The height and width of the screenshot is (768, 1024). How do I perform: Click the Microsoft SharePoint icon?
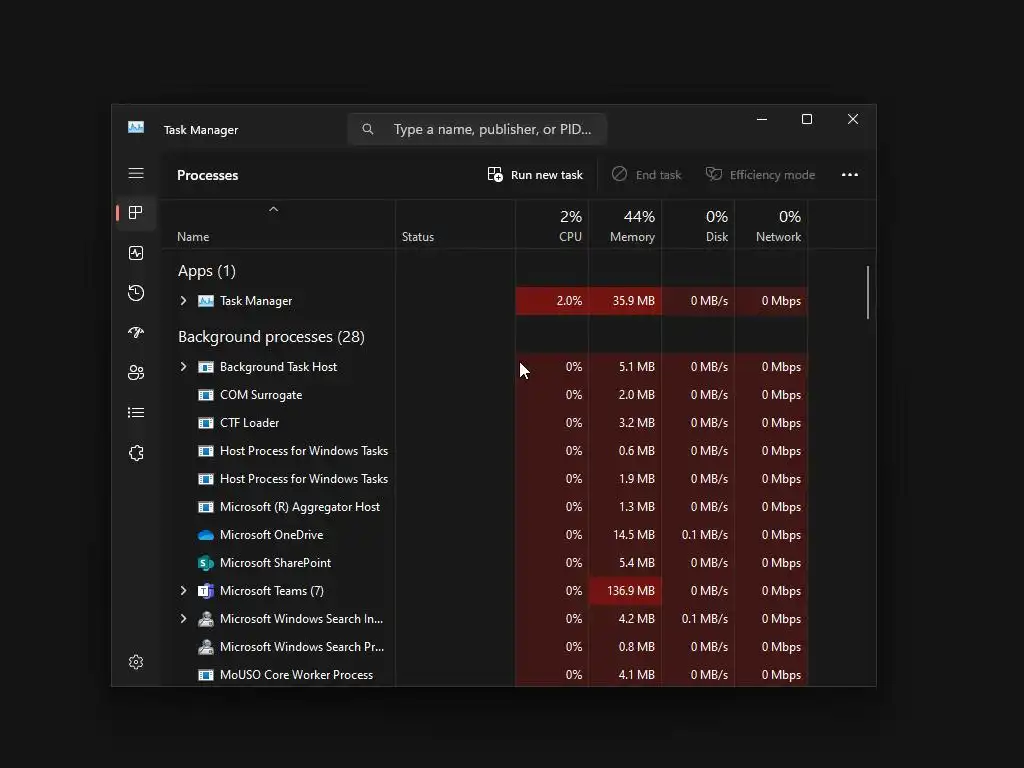pos(206,563)
